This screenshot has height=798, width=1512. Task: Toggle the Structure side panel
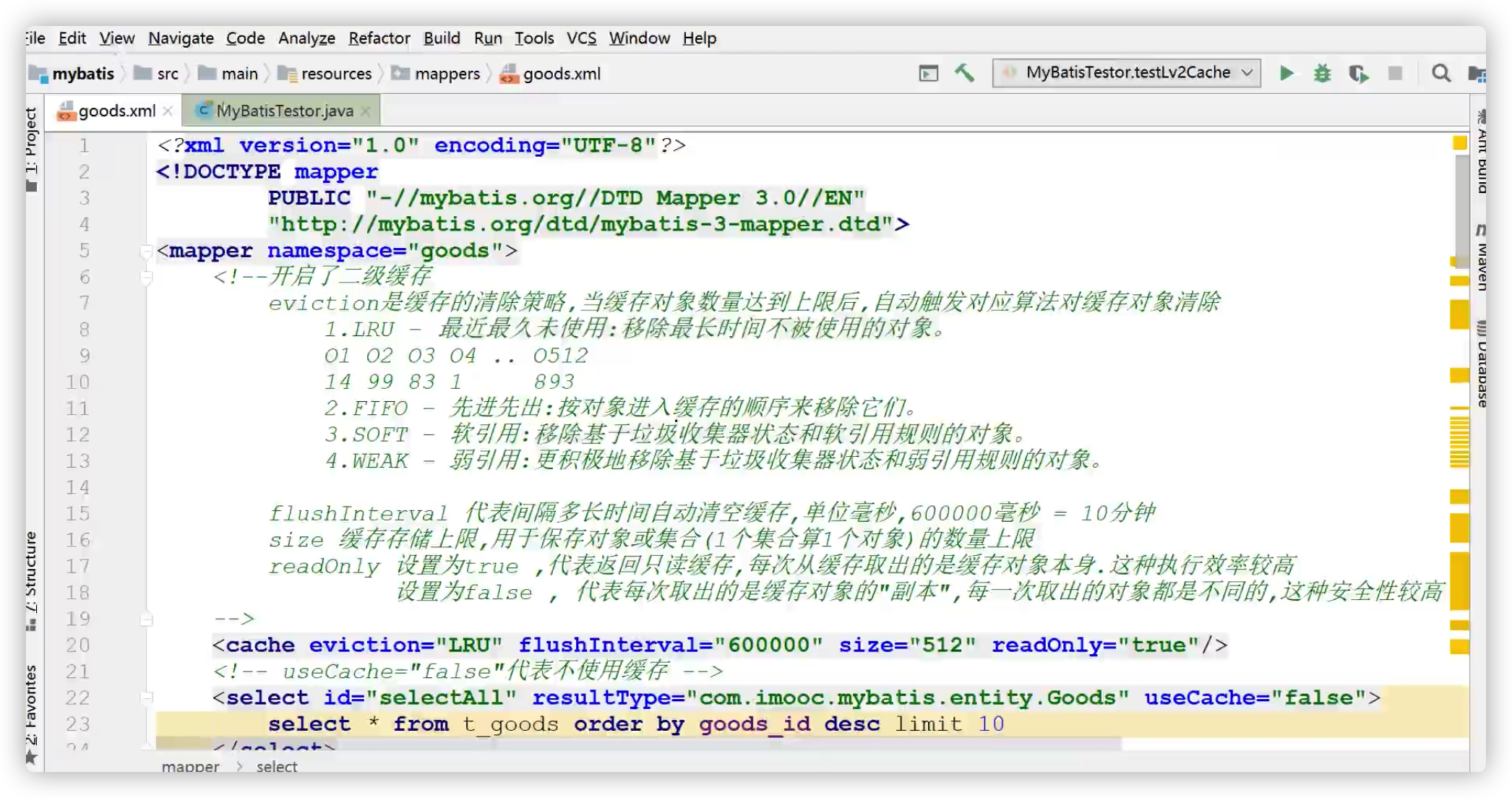pyautogui.click(x=31, y=571)
